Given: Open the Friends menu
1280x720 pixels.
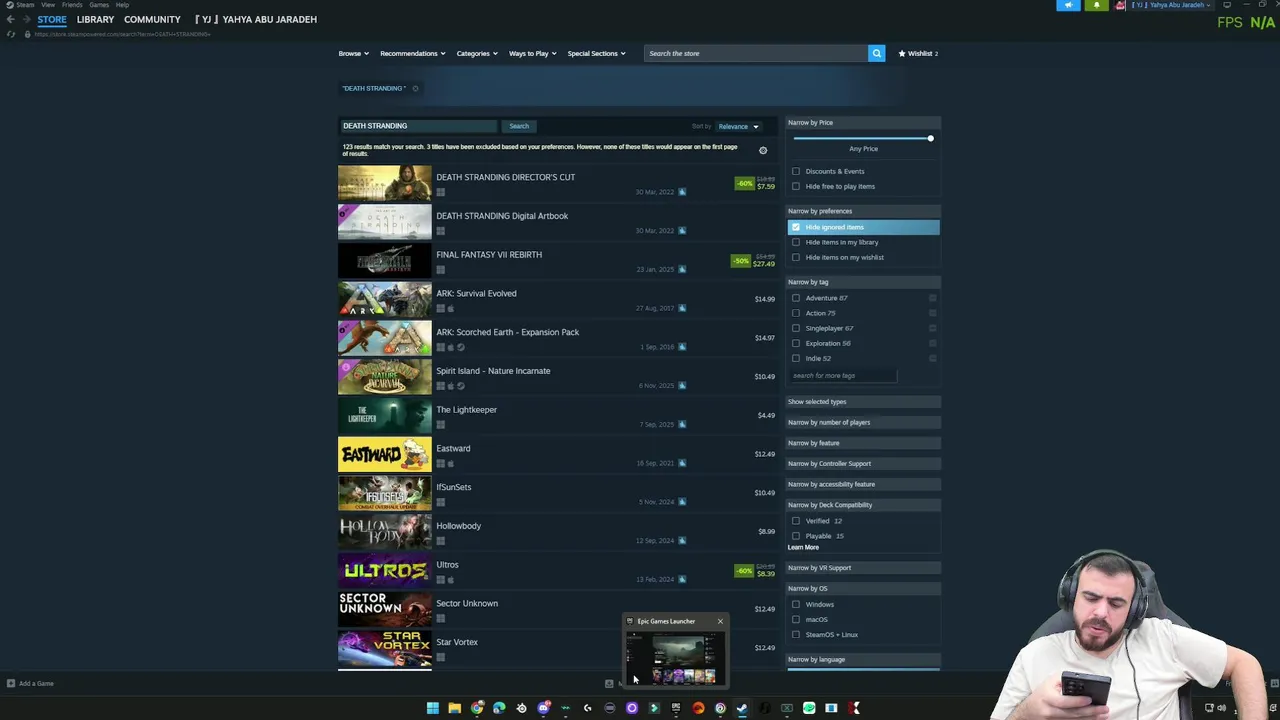Looking at the screenshot, I should click(x=72, y=5).
